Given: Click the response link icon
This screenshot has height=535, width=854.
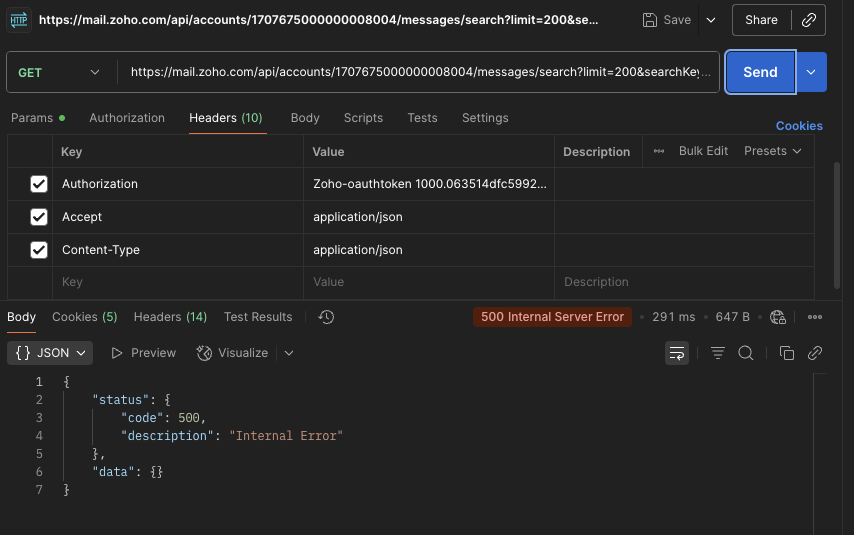Looking at the screenshot, I should click(815, 353).
